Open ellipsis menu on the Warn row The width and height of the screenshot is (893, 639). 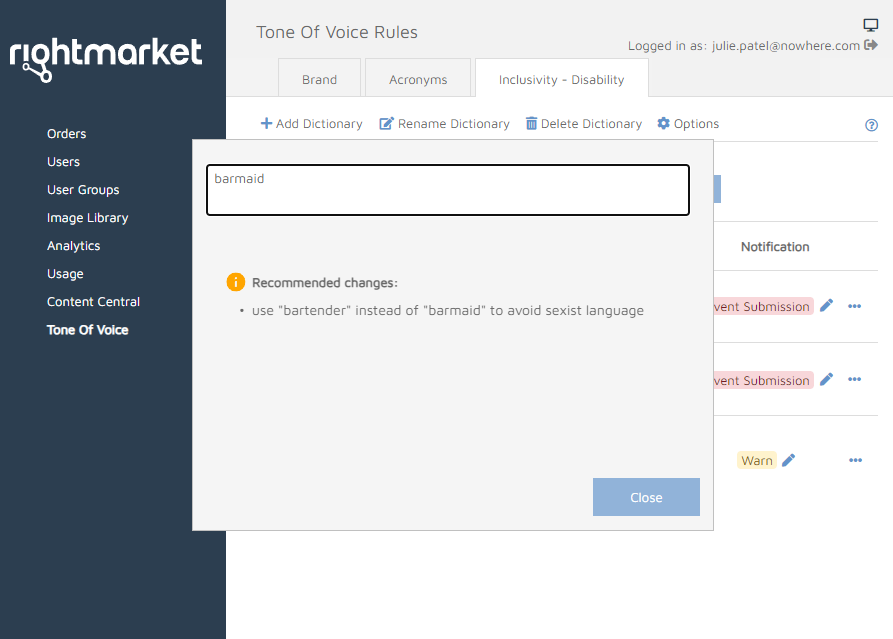pyautogui.click(x=855, y=460)
